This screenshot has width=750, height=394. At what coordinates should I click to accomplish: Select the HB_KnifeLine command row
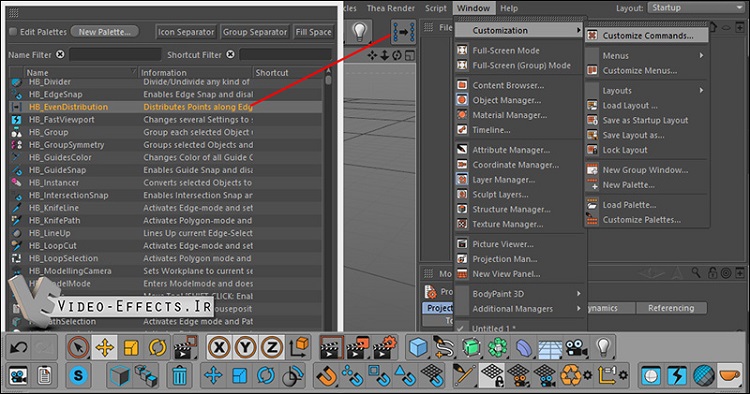click(166, 208)
